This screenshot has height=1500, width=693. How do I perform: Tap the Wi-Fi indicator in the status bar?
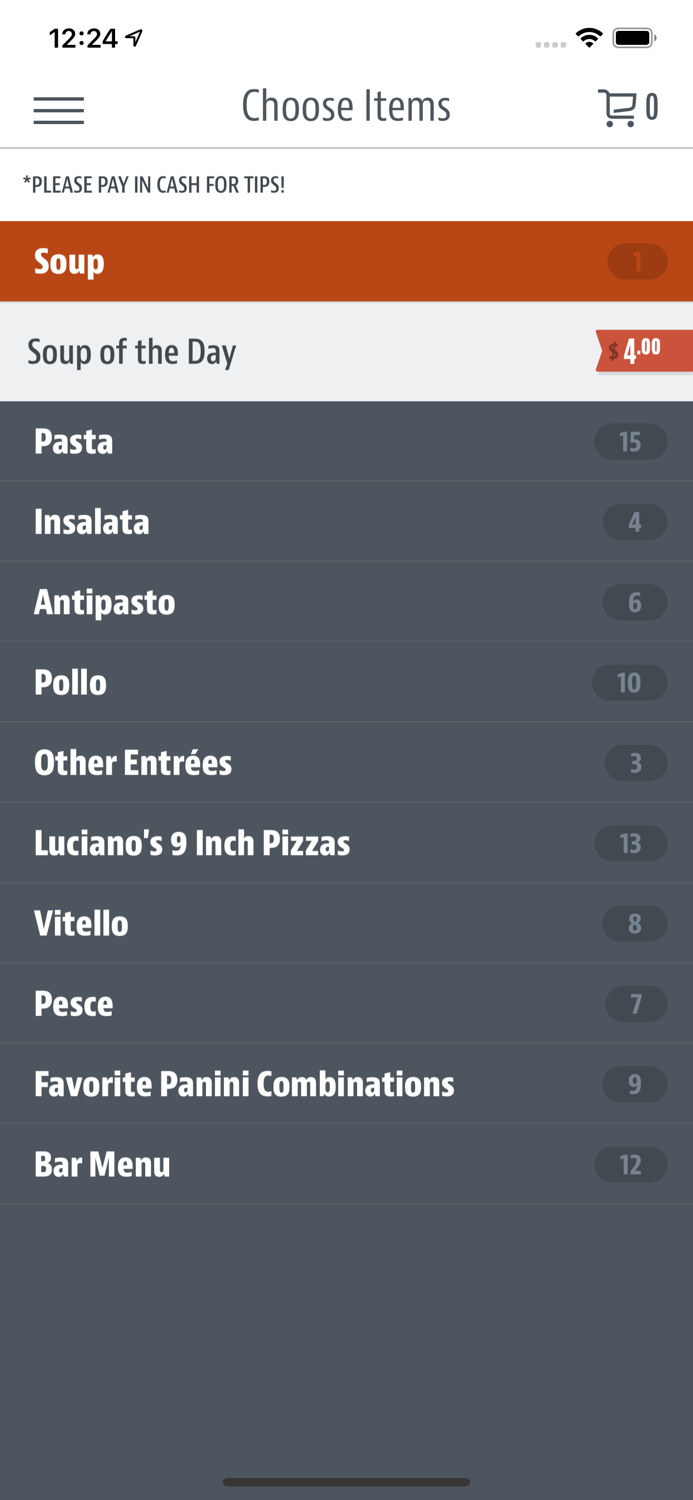pyautogui.click(x=589, y=36)
